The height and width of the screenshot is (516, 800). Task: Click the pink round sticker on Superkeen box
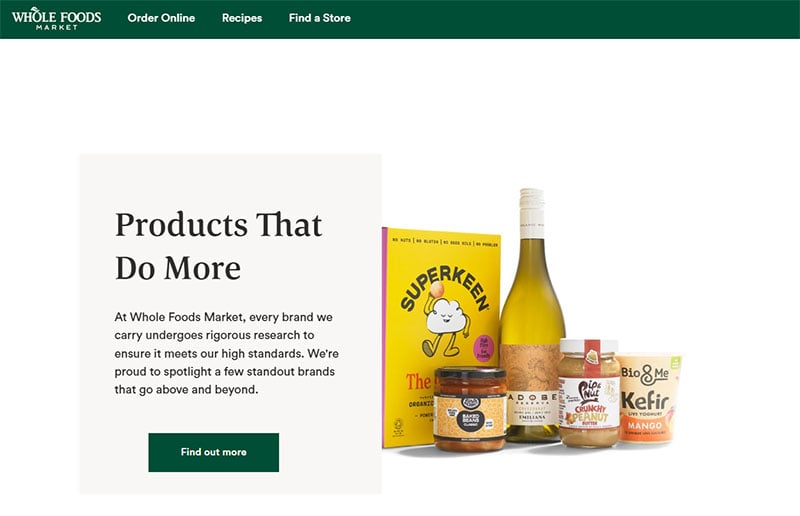[x=484, y=348]
